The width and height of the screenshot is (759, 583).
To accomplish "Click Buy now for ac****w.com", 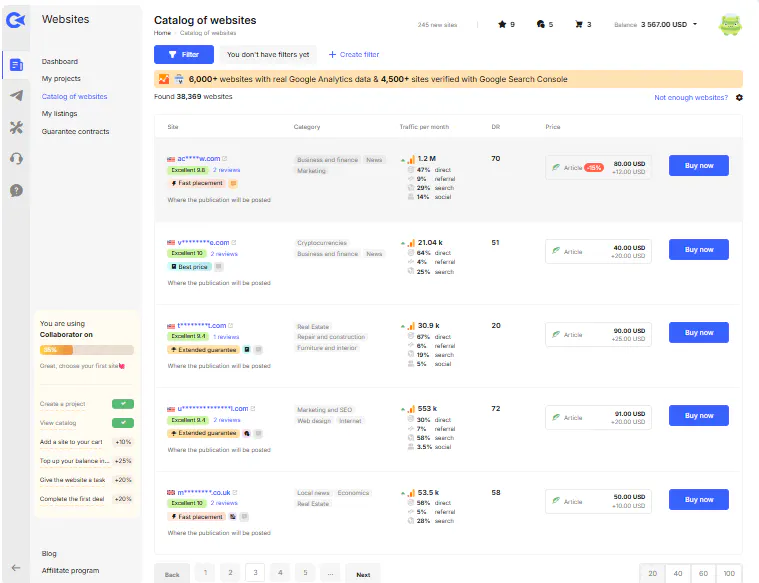I will [698, 166].
